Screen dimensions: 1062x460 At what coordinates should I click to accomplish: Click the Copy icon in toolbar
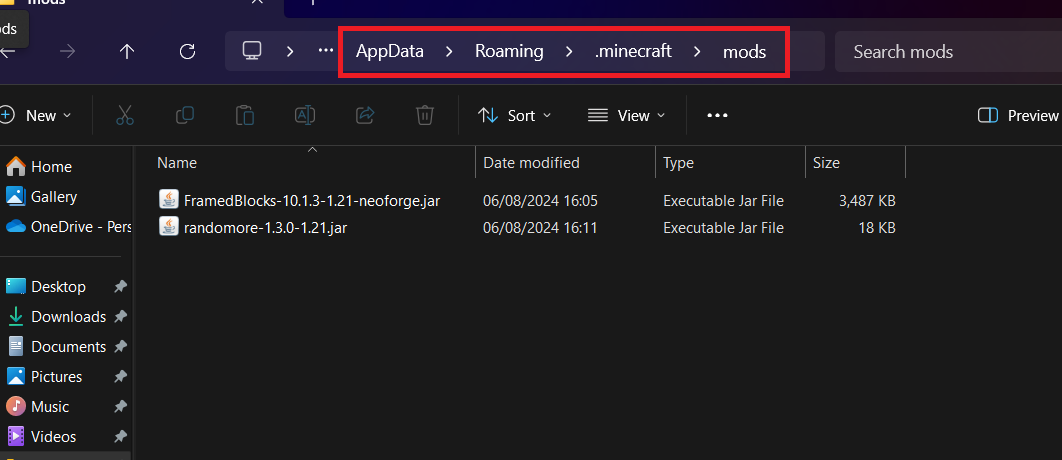[x=185, y=115]
